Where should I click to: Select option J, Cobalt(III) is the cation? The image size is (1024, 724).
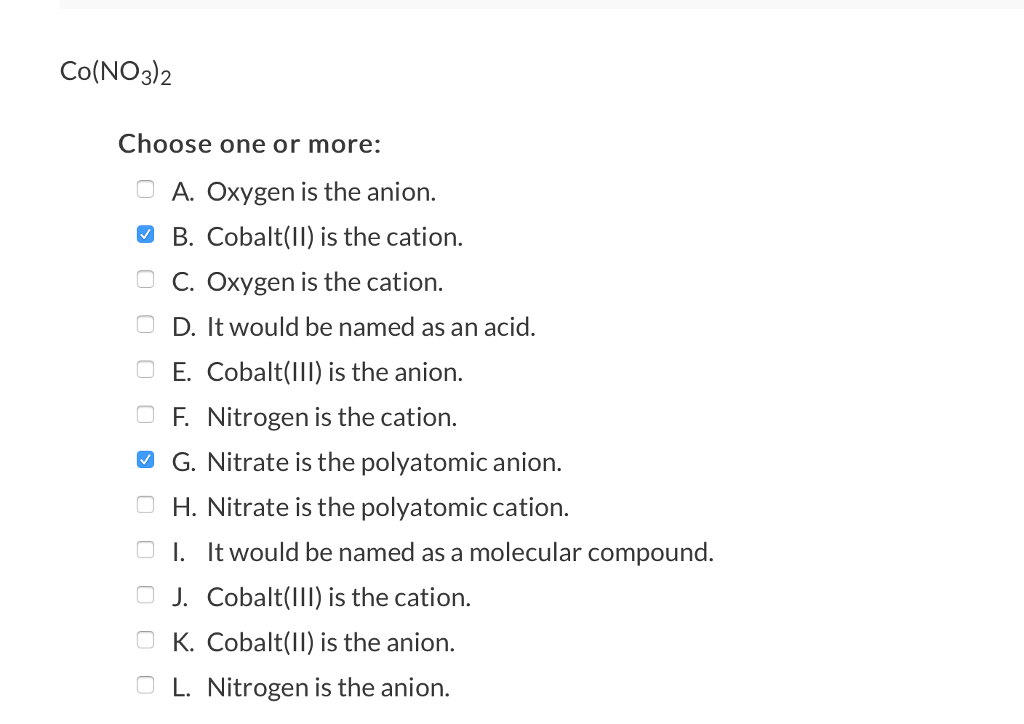click(x=145, y=594)
